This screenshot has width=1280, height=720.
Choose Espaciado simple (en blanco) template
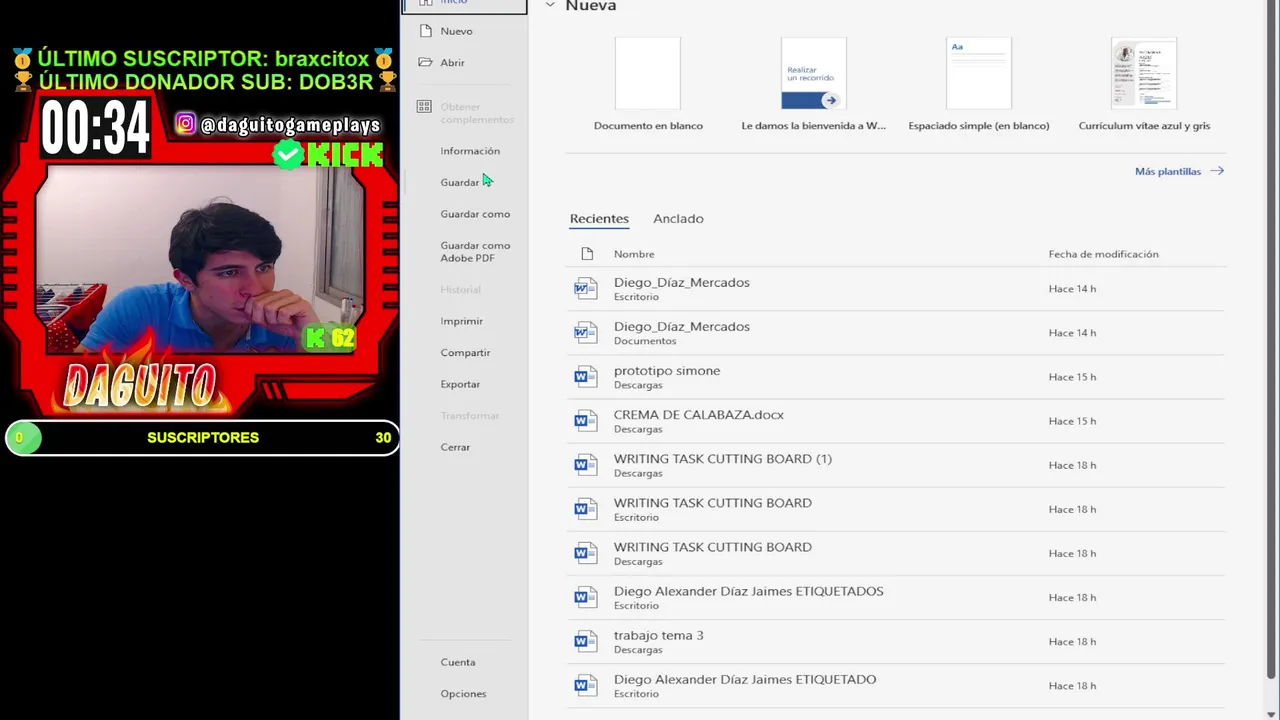click(979, 84)
